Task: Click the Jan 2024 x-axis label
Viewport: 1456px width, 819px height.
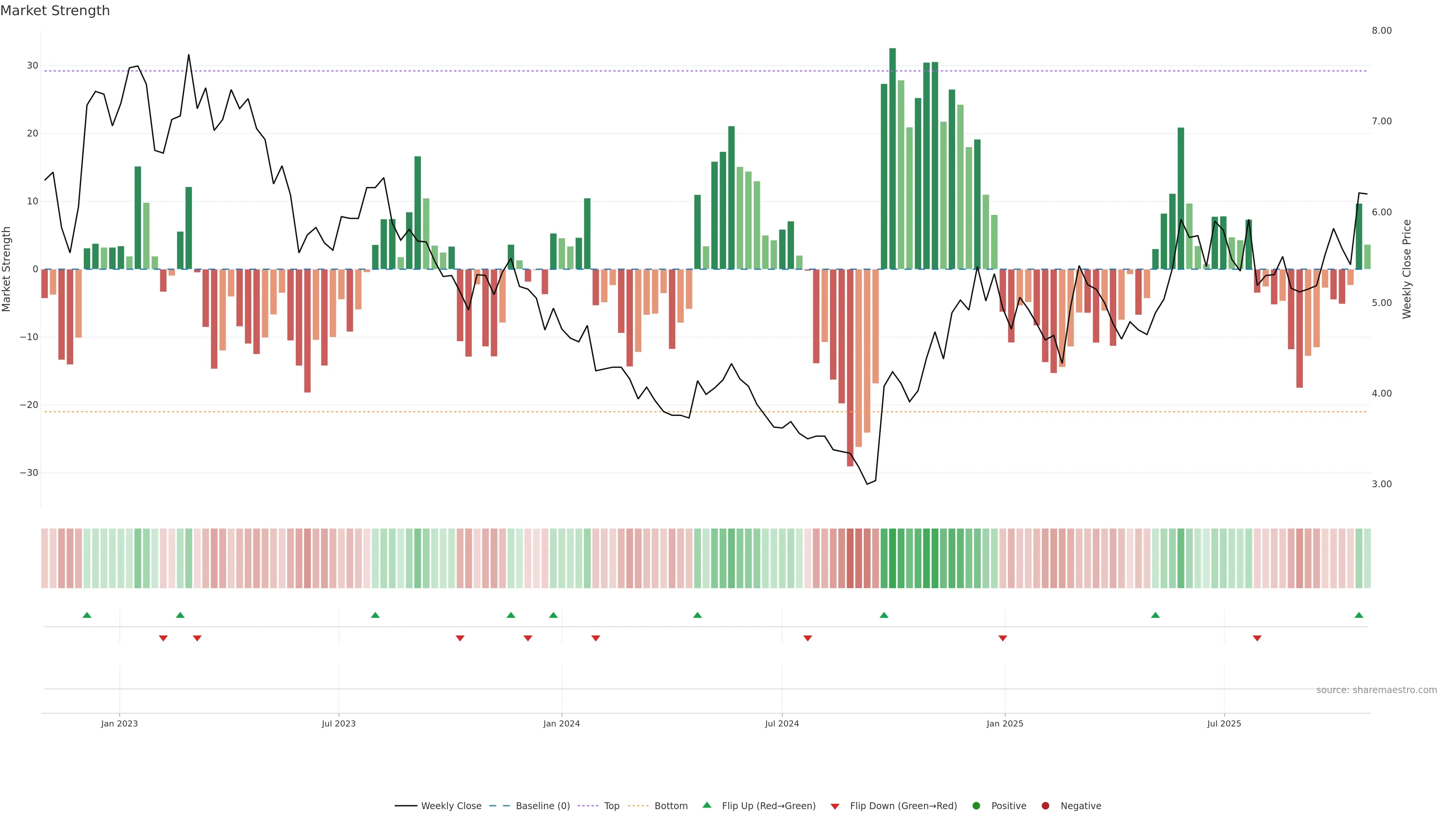Action: click(x=561, y=723)
